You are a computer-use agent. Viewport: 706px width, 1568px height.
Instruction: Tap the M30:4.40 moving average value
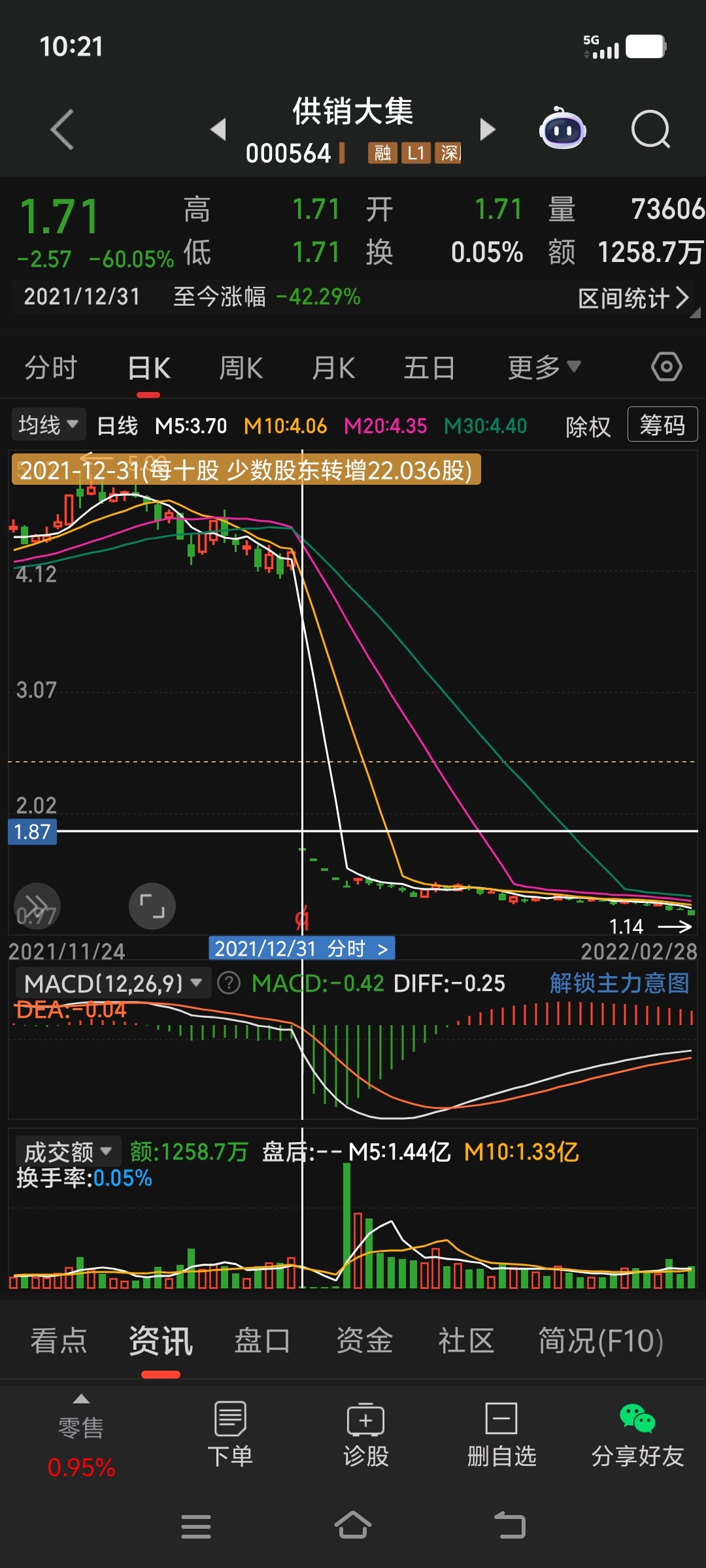click(x=485, y=426)
